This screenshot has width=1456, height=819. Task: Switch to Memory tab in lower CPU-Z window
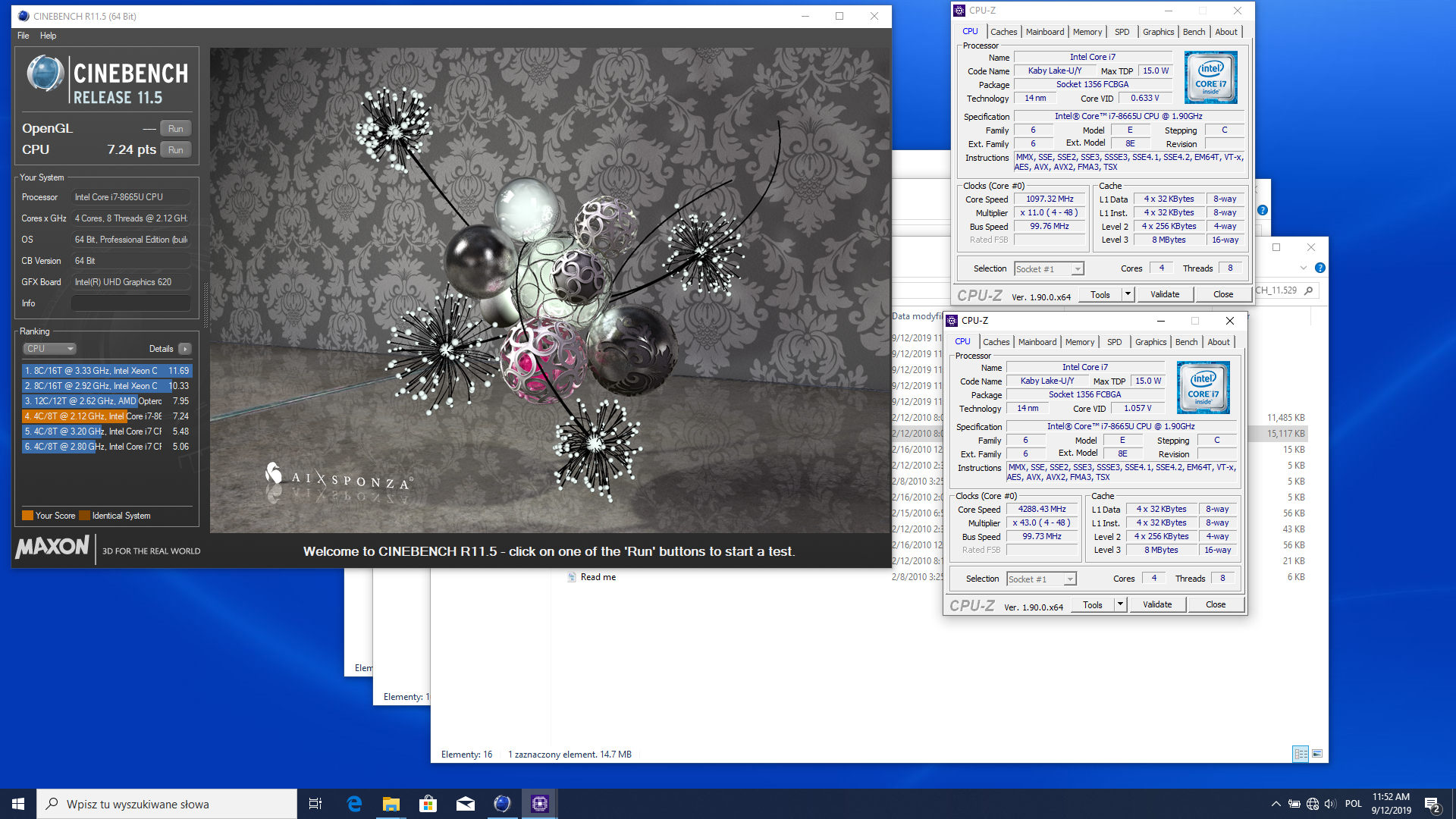(1080, 342)
